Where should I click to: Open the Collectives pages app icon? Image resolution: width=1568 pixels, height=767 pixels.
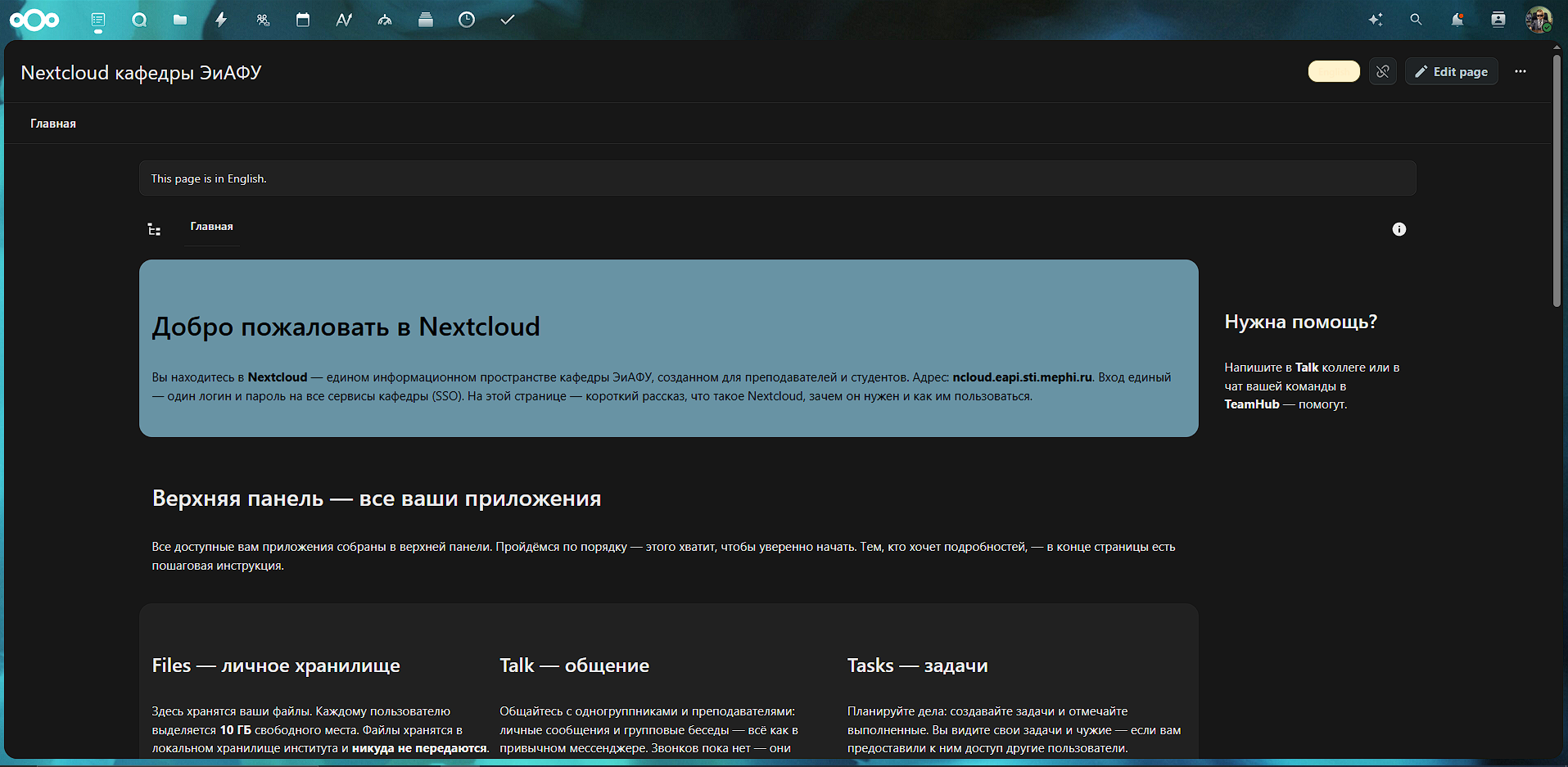pos(98,20)
